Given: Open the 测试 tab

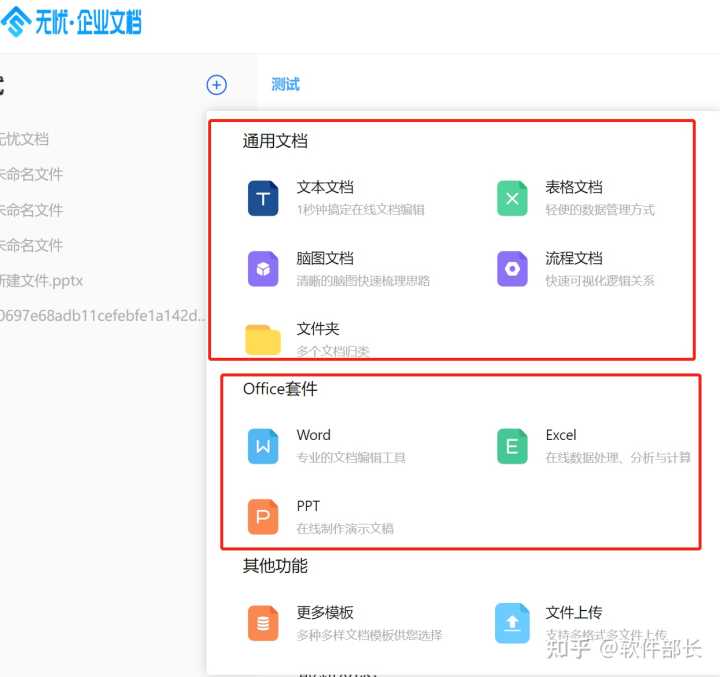Looking at the screenshot, I should point(285,84).
